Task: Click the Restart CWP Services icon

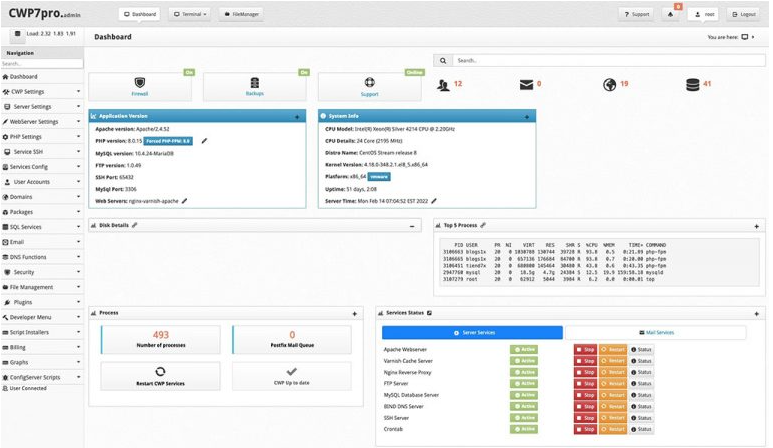Action: 160,372
